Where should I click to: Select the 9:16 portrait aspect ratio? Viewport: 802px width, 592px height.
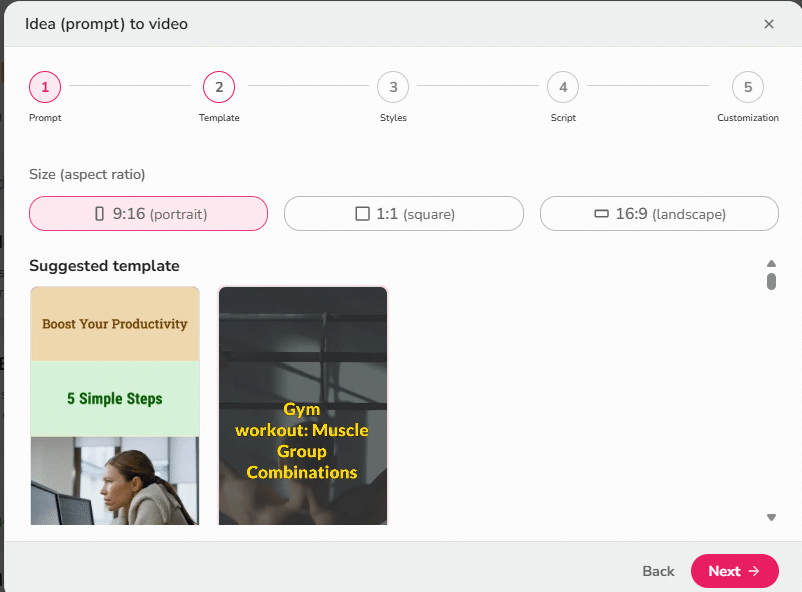pyautogui.click(x=148, y=213)
